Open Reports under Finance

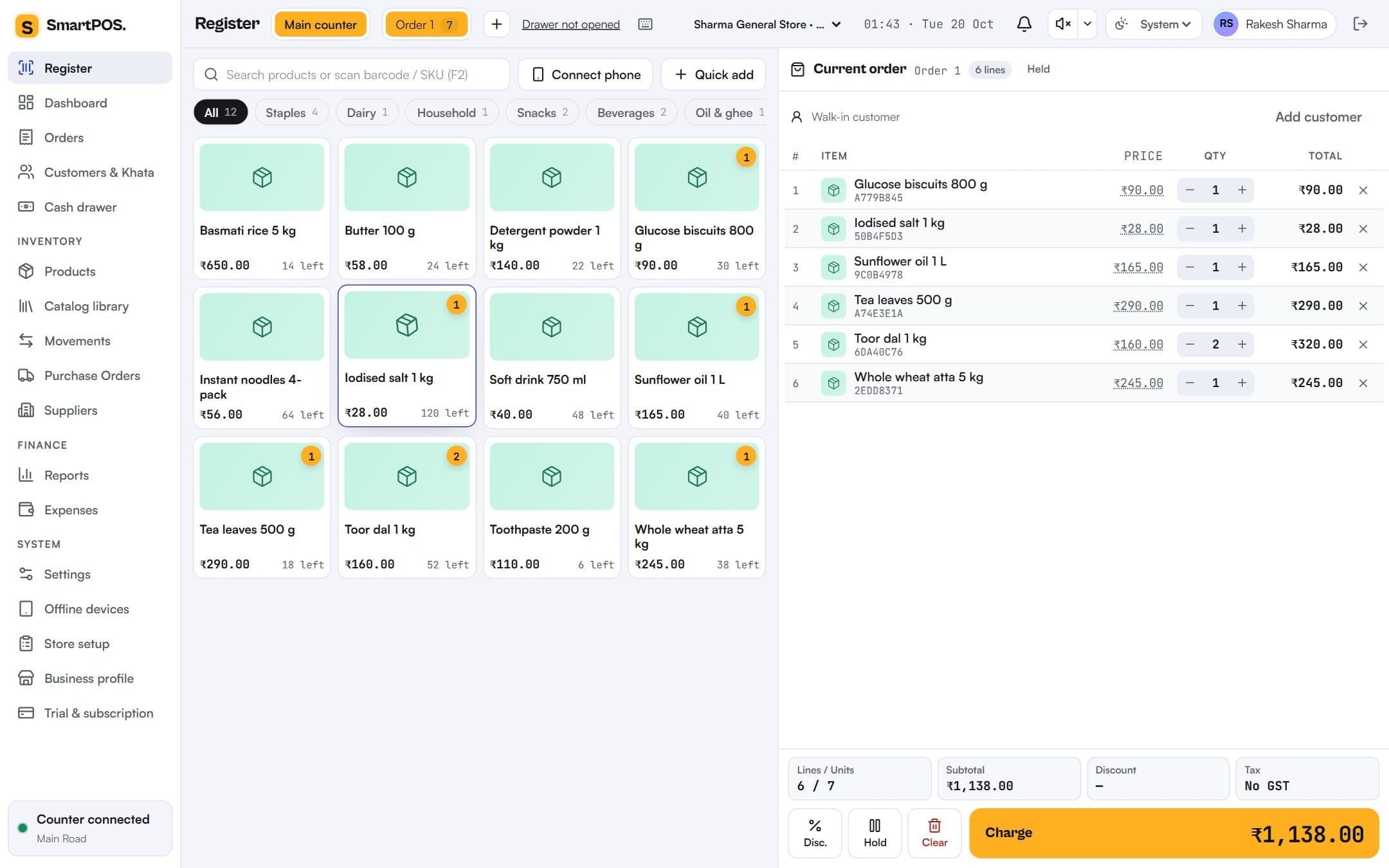pyautogui.click(x=90, y=475)
